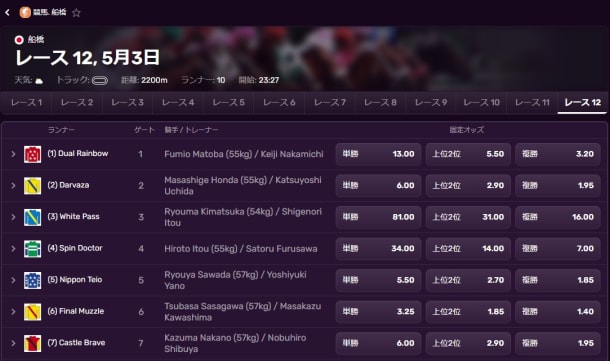The image size is (610, 361).
Task: Expand the Darvaza runner row
Action: point(13,186)
